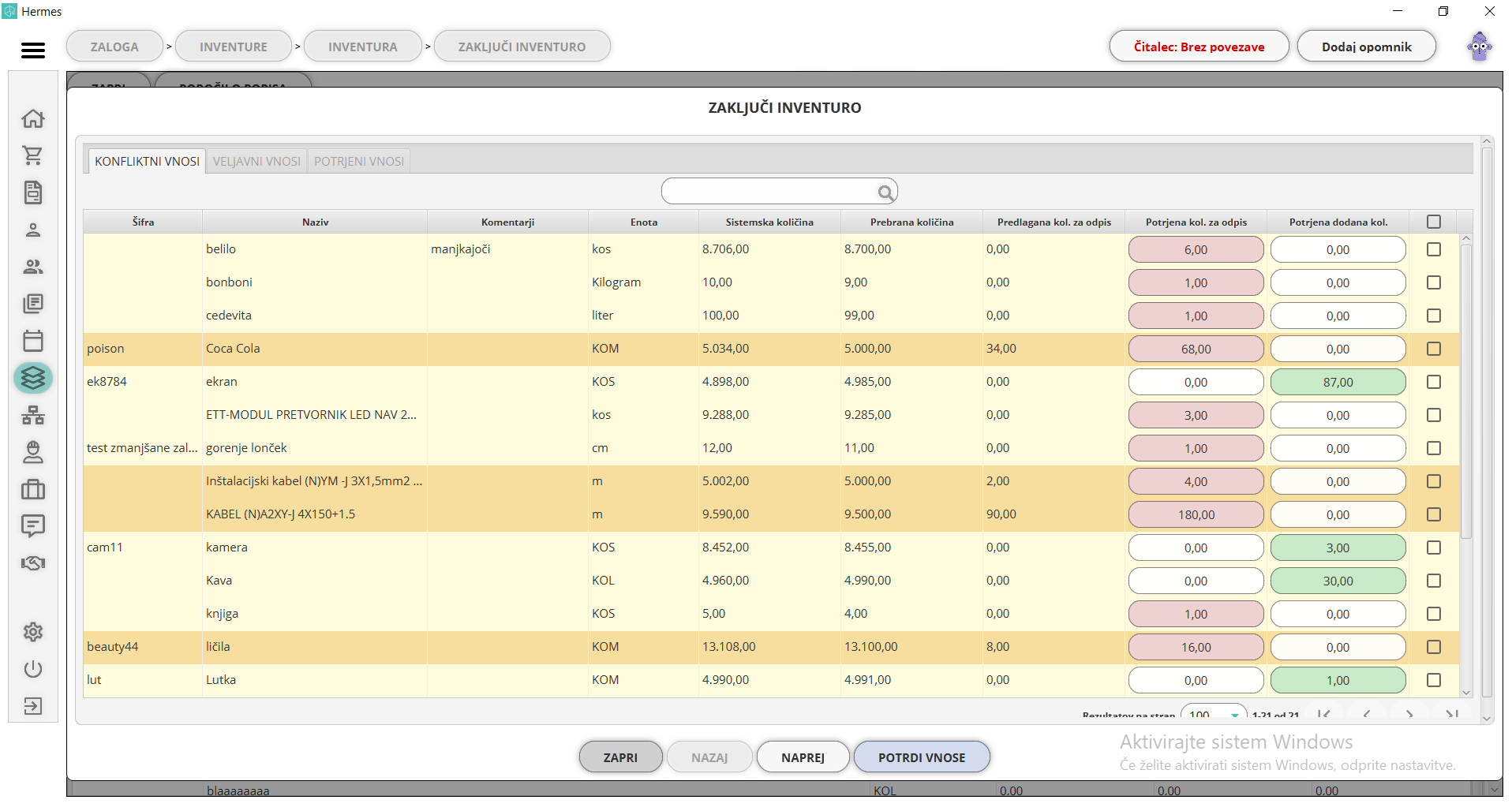Check the ekran row checkbox

click(x=1434, y=382)
